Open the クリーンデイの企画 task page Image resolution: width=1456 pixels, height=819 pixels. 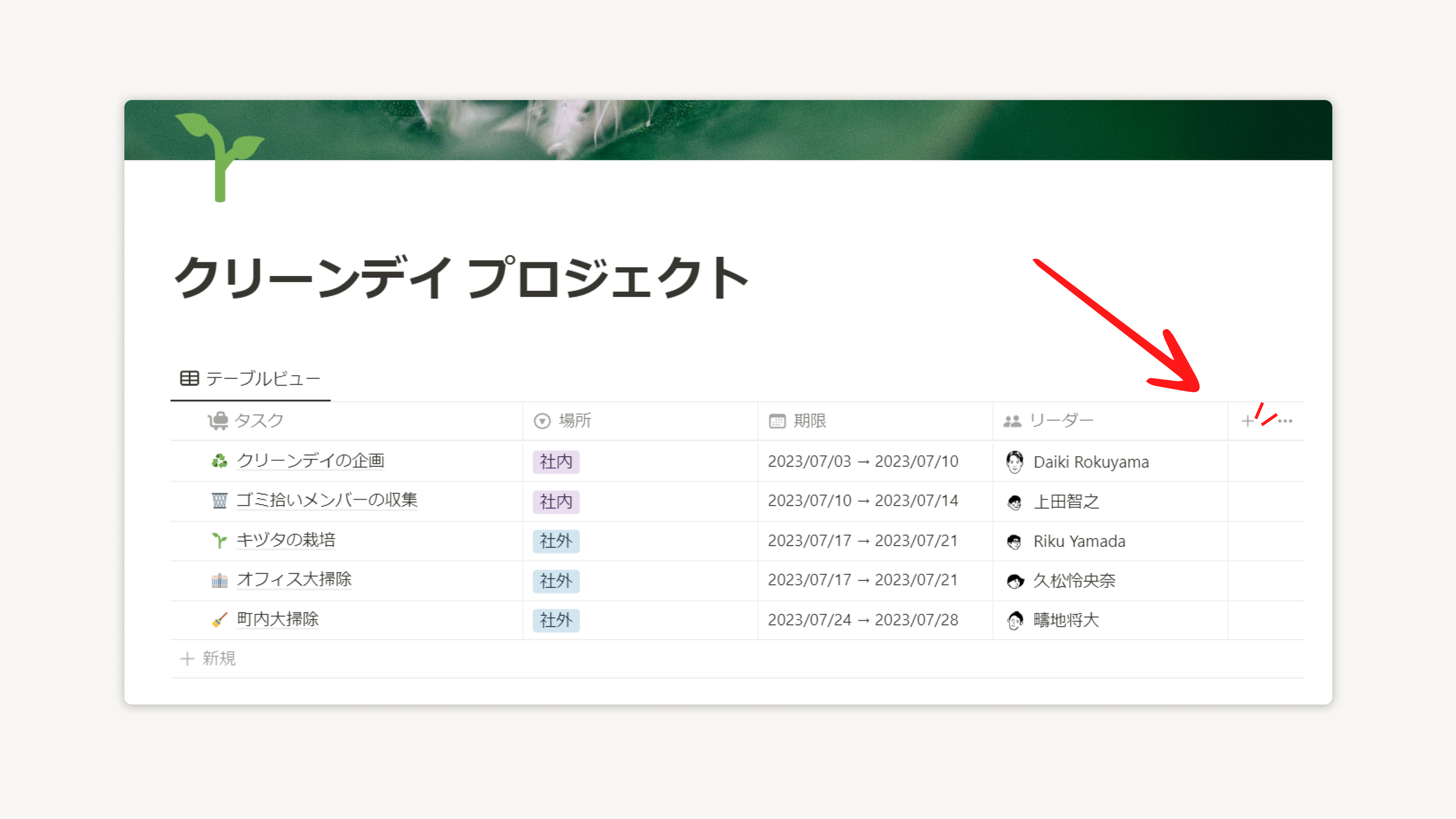point(310,461)
